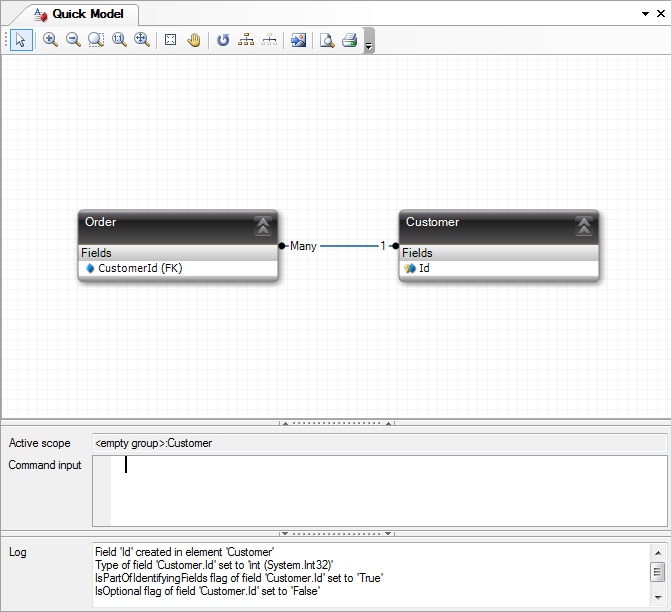Open the print preview icon

(327, 40)
